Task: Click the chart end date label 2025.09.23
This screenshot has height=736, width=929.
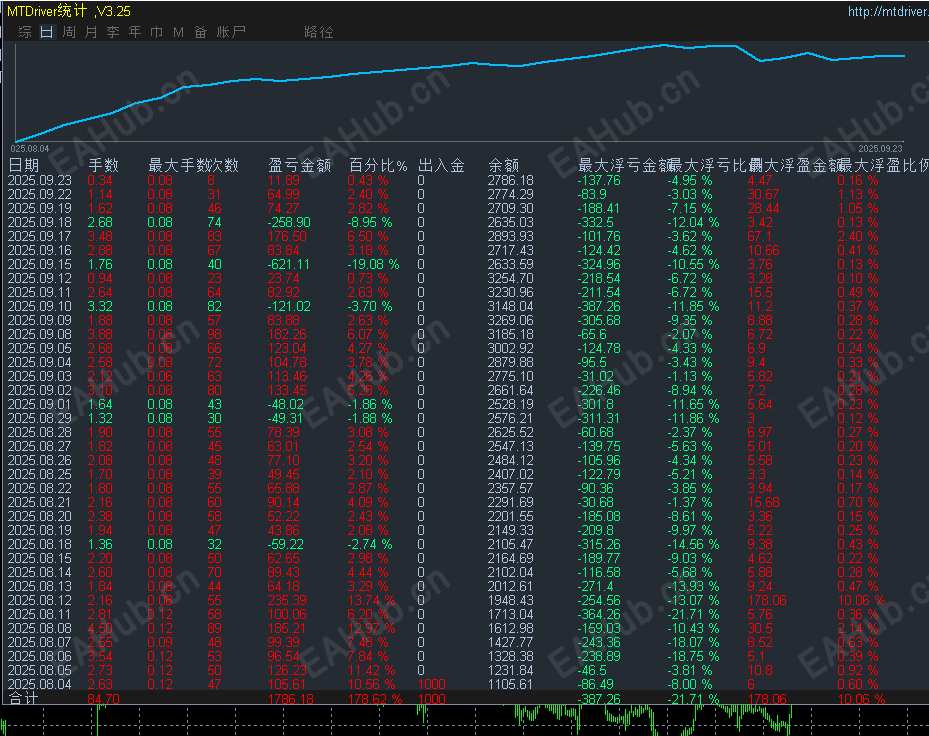Action: (880, 148)
